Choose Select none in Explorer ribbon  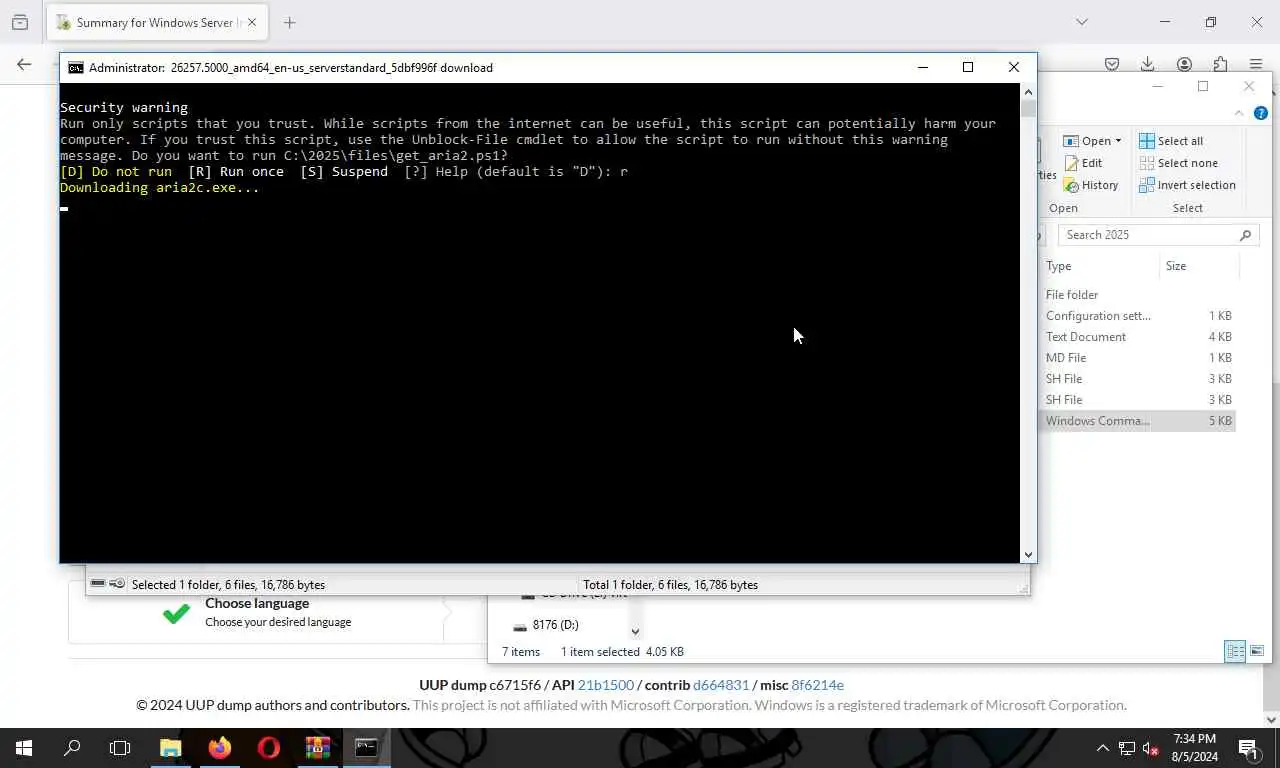point(1178,163)
